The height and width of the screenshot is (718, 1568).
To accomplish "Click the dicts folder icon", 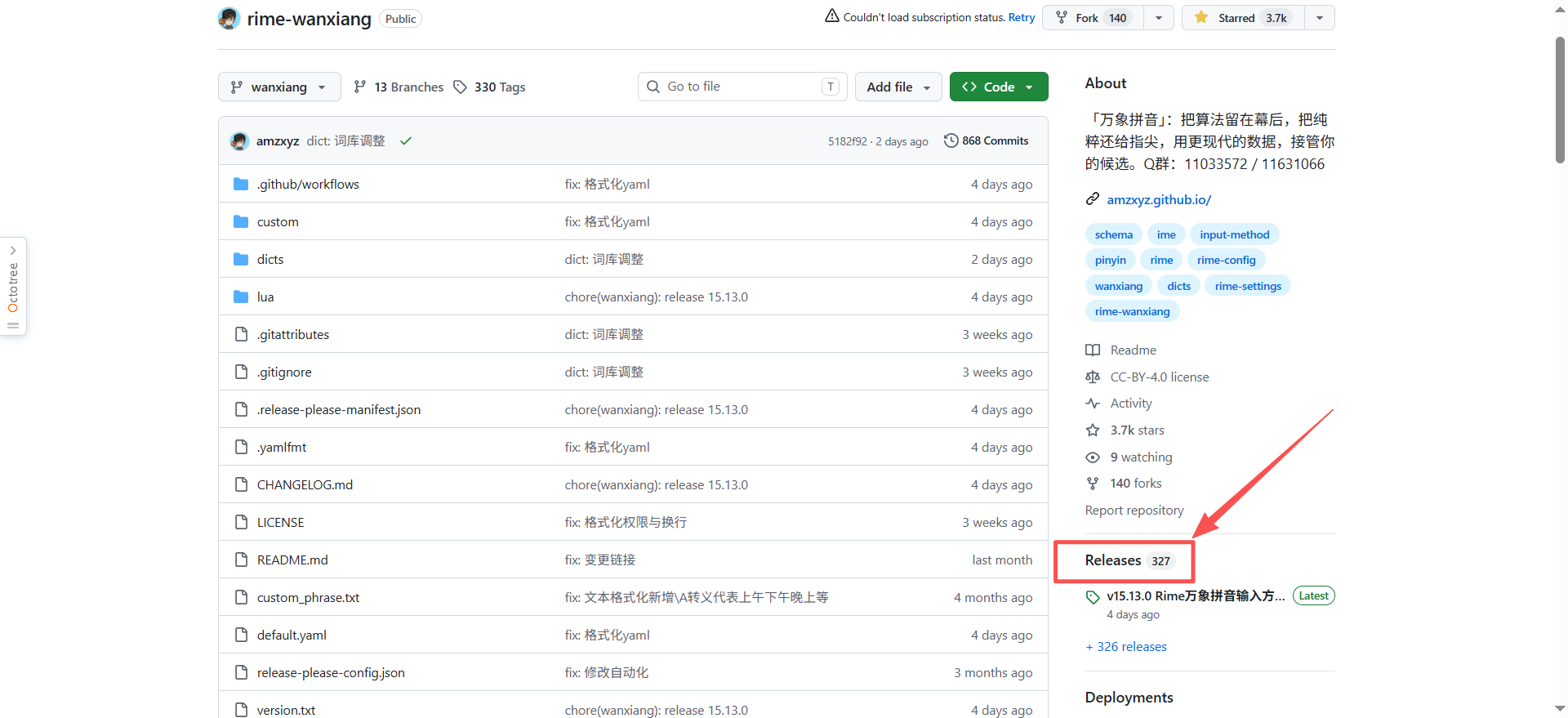I will (x=241, y=259).
